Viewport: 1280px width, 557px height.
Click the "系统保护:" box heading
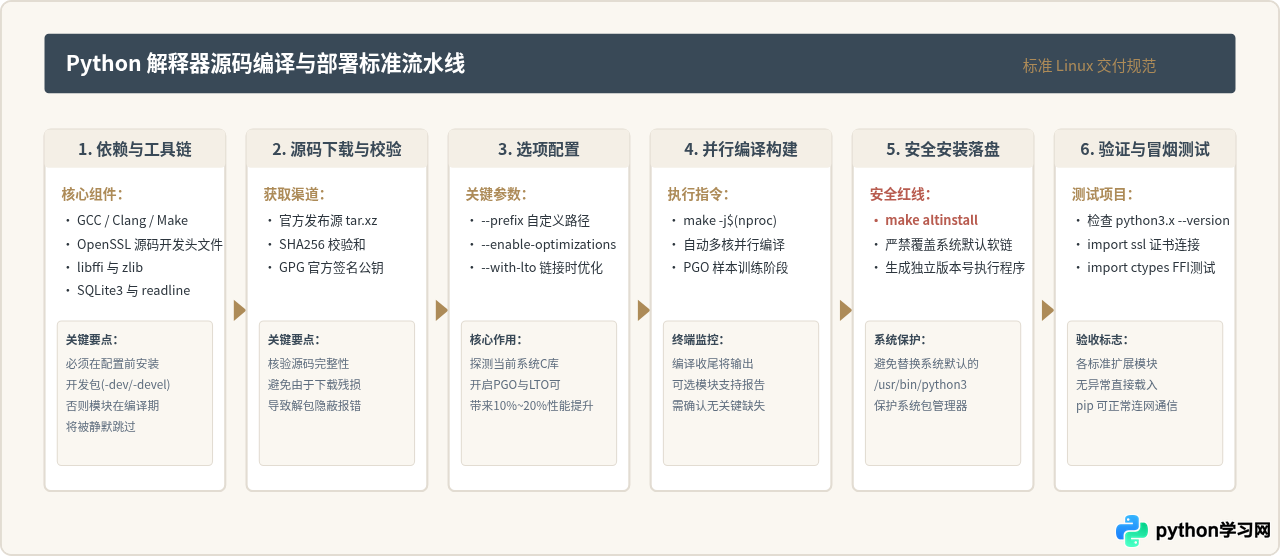tap(899, 340)
